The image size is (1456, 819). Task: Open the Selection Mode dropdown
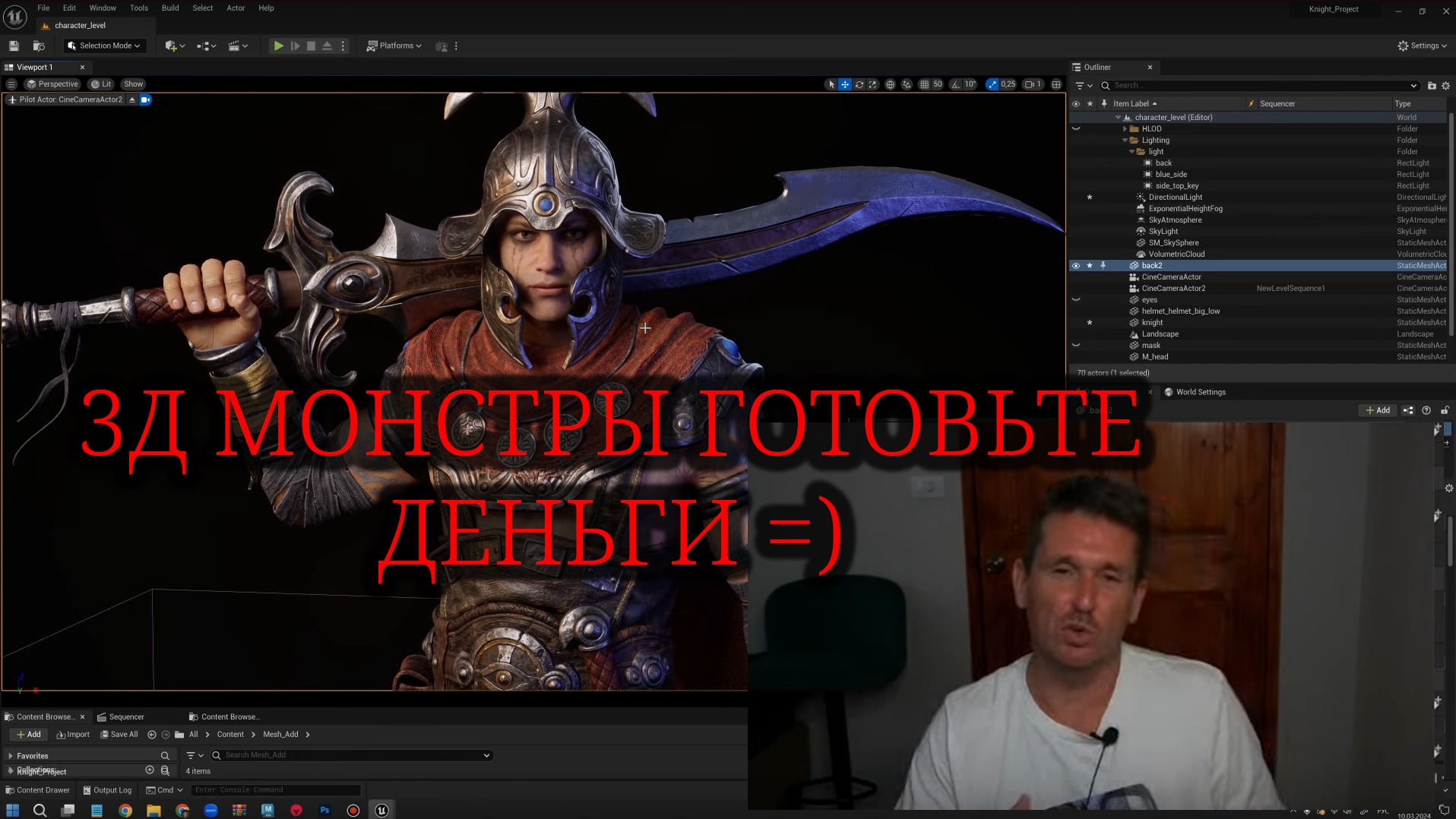104,46
